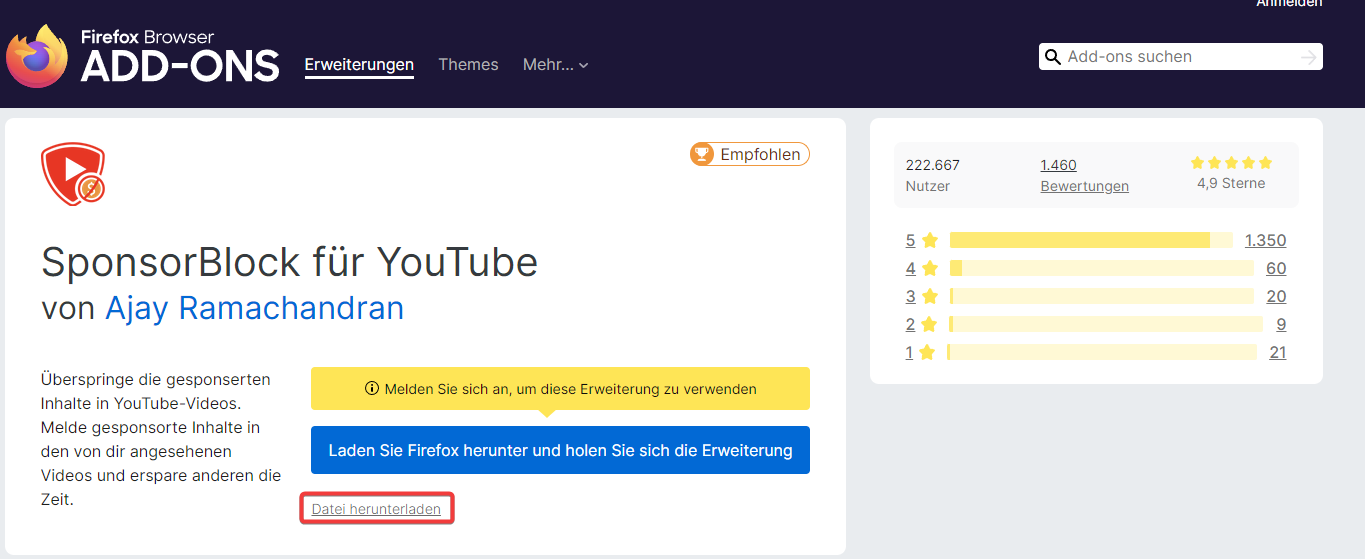Image resolution: width=1365 pixels, height=559 pixels.
Task: Click the rating number 2 link
Action: [910, 324]
